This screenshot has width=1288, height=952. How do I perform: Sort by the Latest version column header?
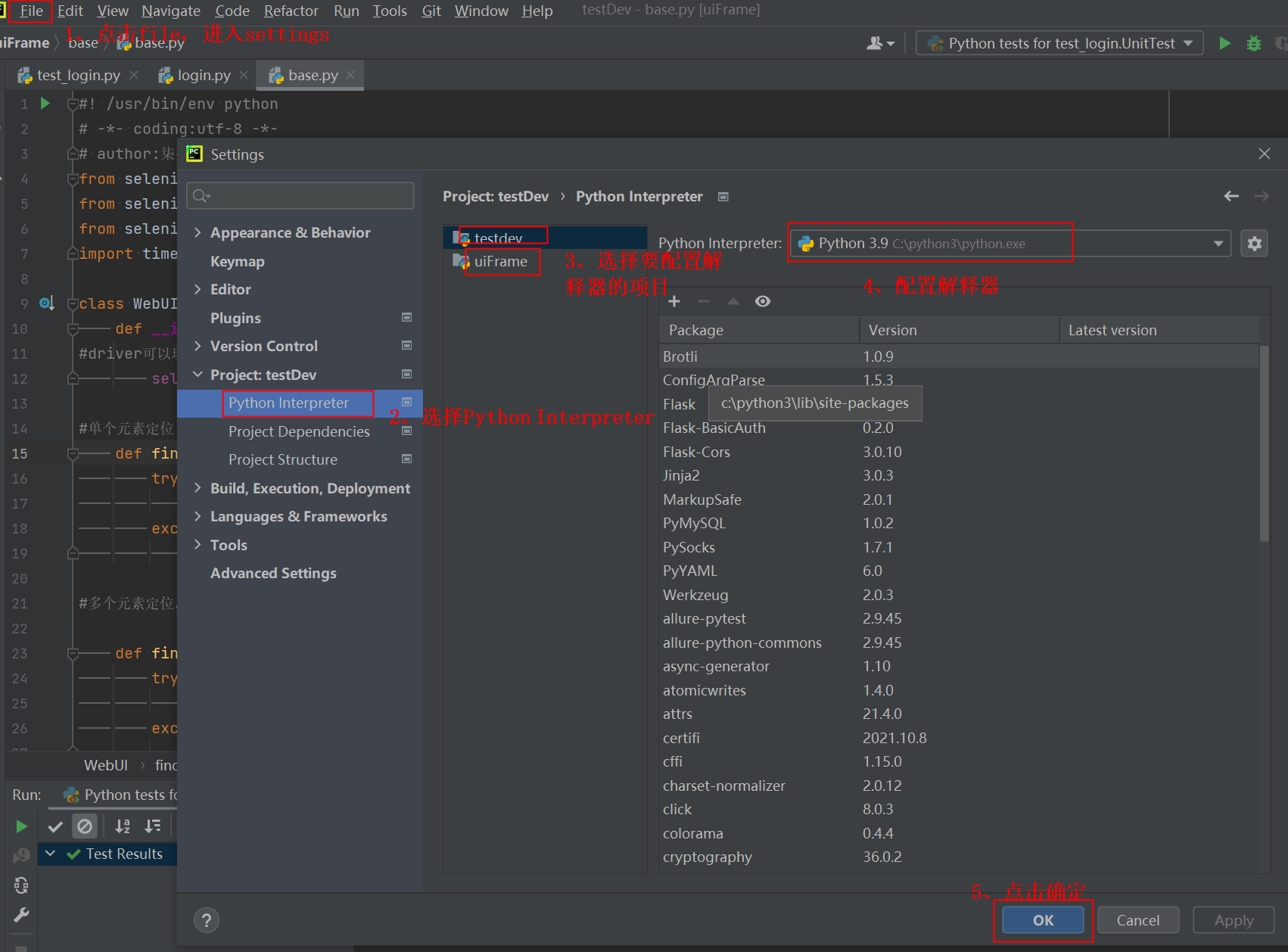1159,330
